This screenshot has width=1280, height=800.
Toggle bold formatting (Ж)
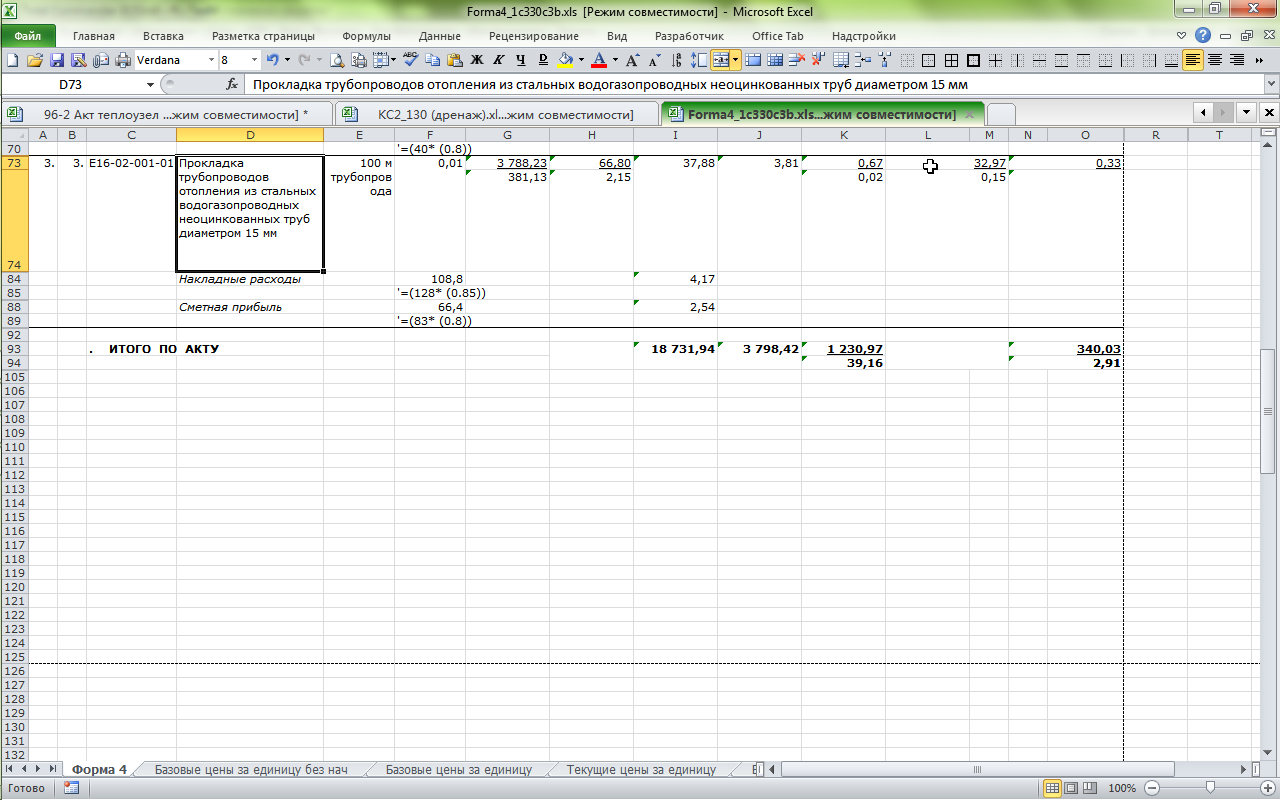click(476, 60)
